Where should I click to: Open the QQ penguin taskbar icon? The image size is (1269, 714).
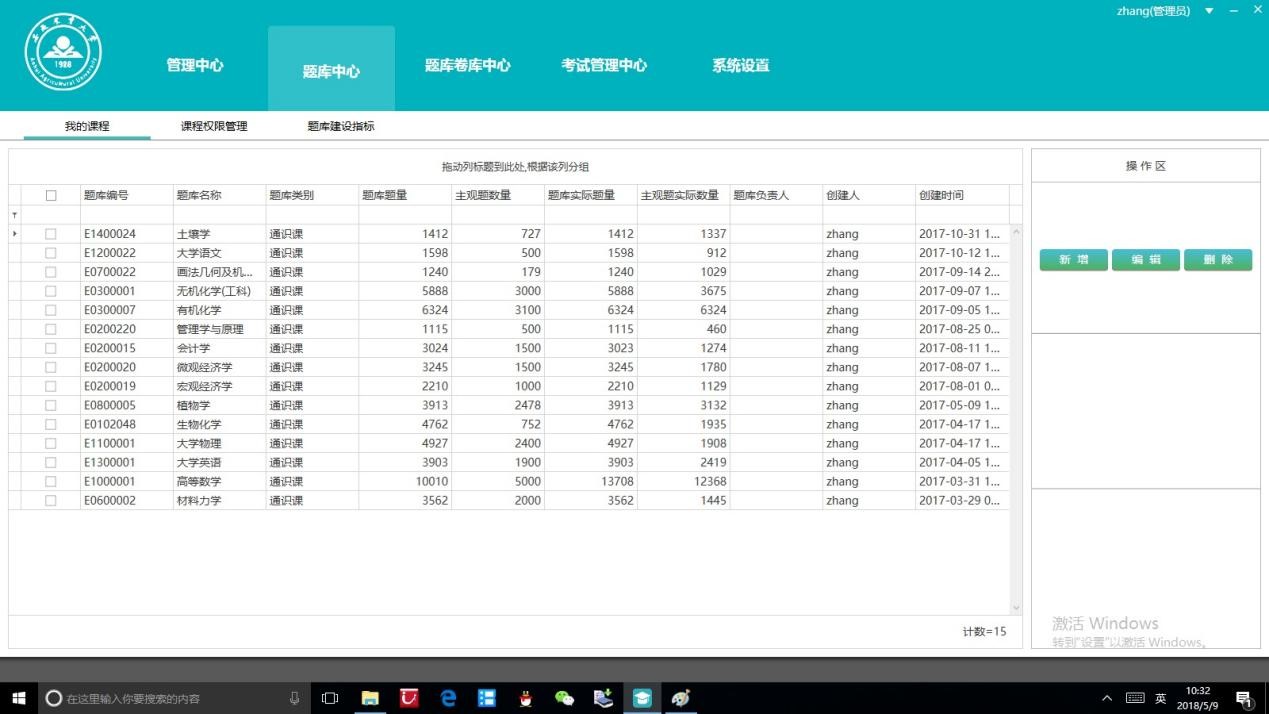click(526, 698)
